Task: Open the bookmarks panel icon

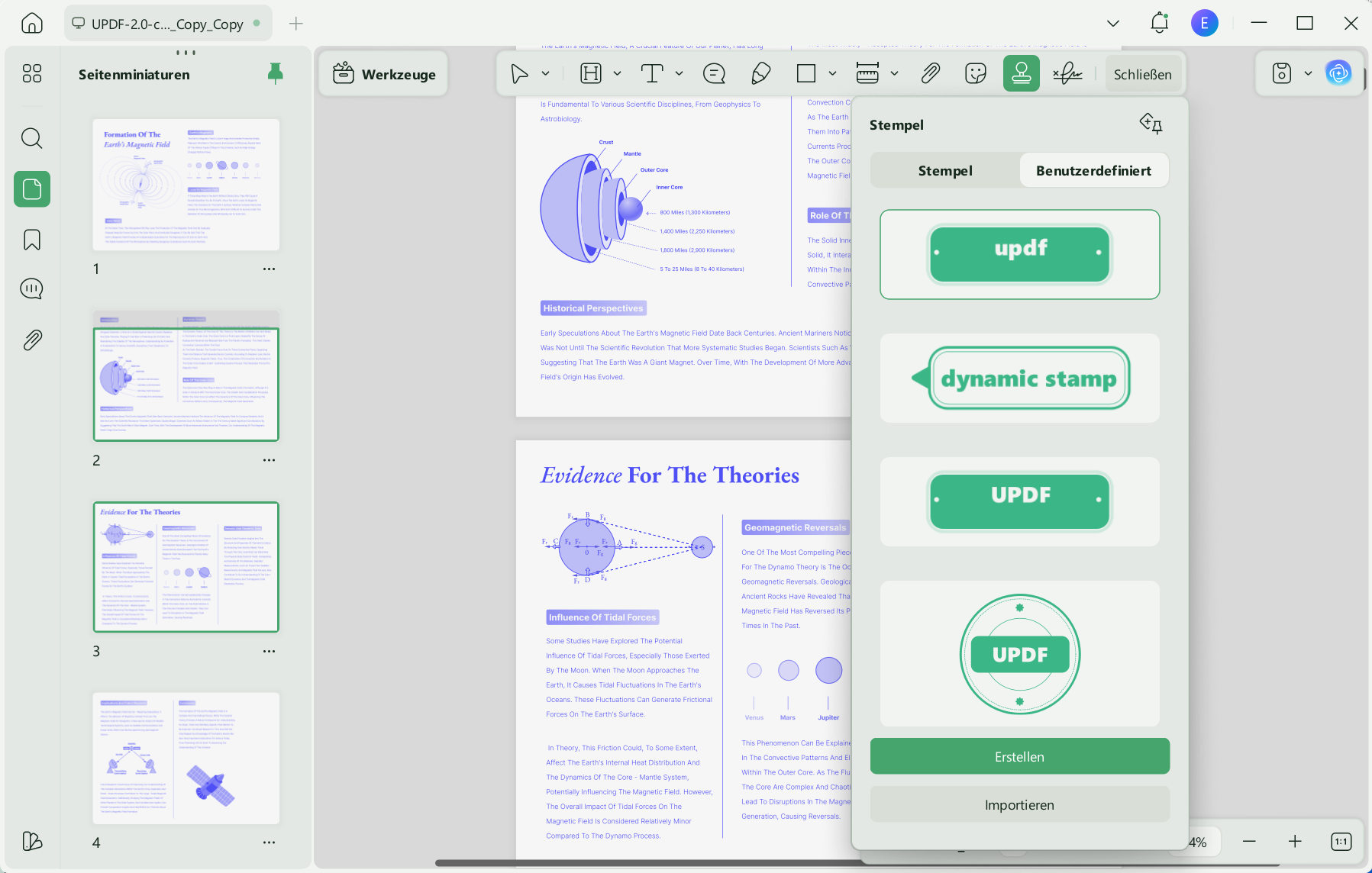Action: click(x=32, y=240)
